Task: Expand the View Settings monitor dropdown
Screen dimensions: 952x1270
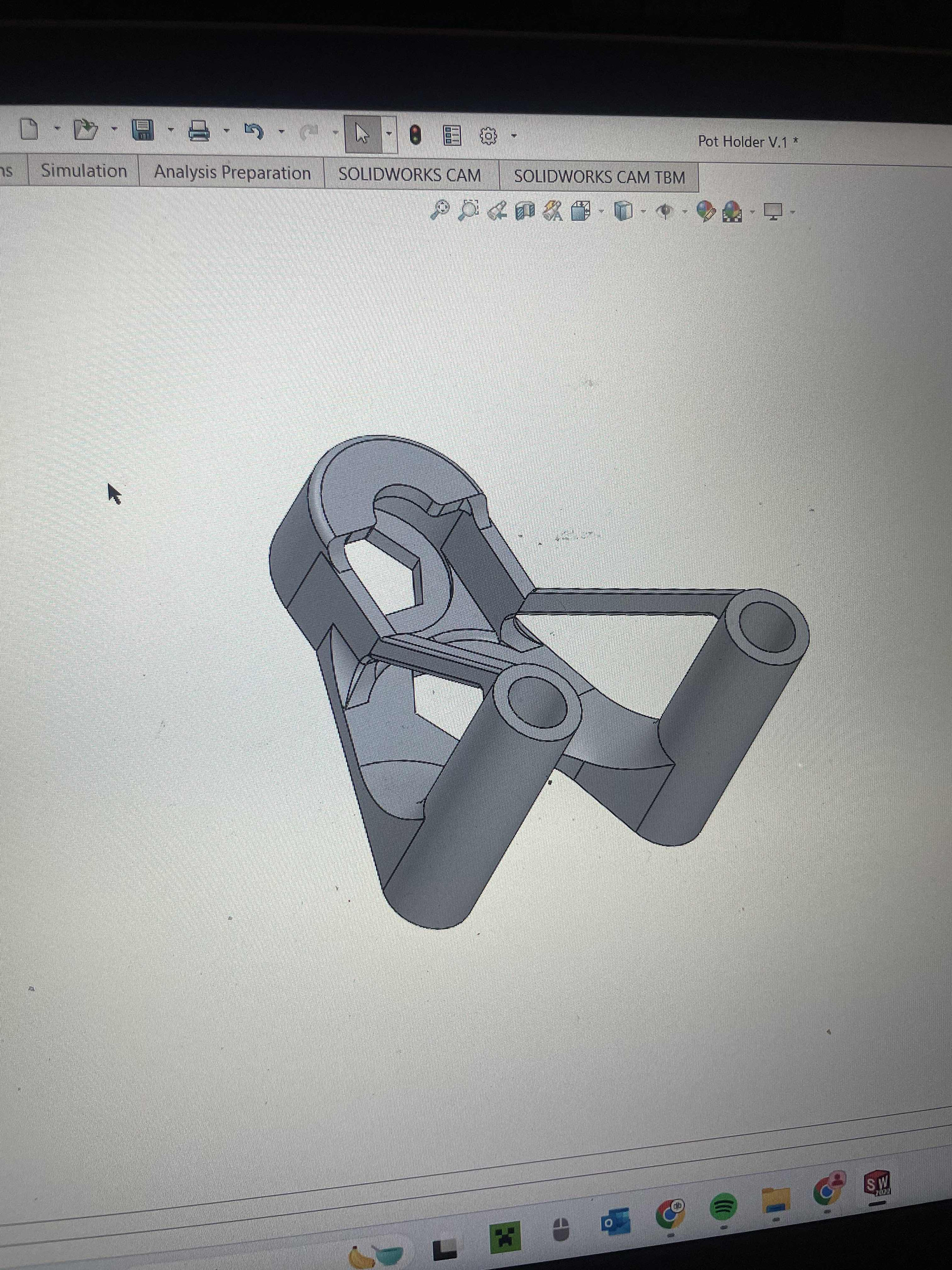Action: (792, 213)
